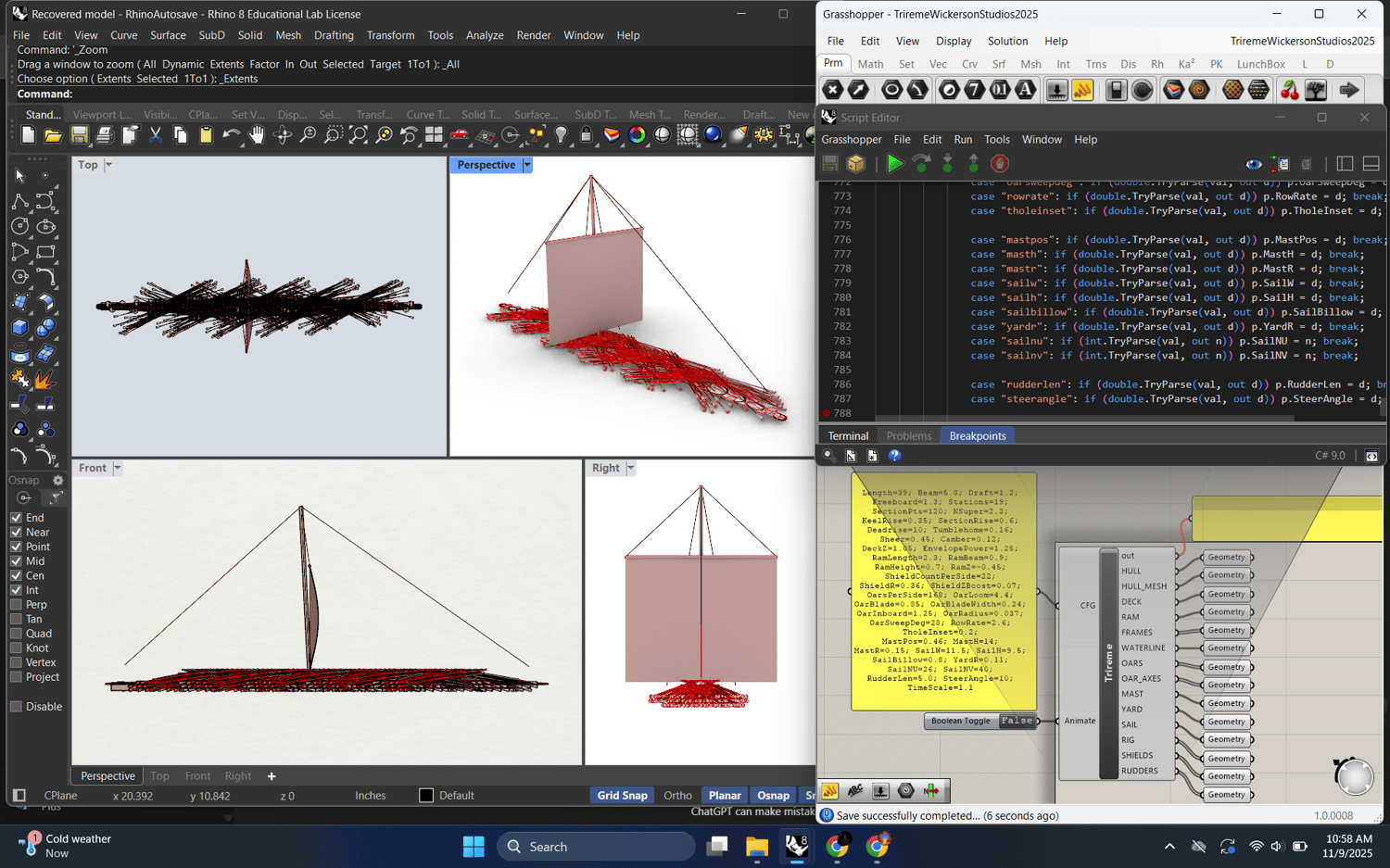Toggle the Boolean Toggle False value

tap(1017, 721)
